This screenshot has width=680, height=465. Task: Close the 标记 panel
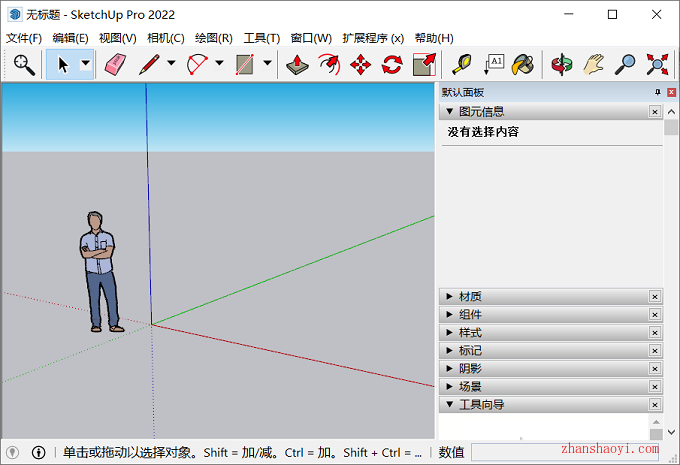pos(655,350)
